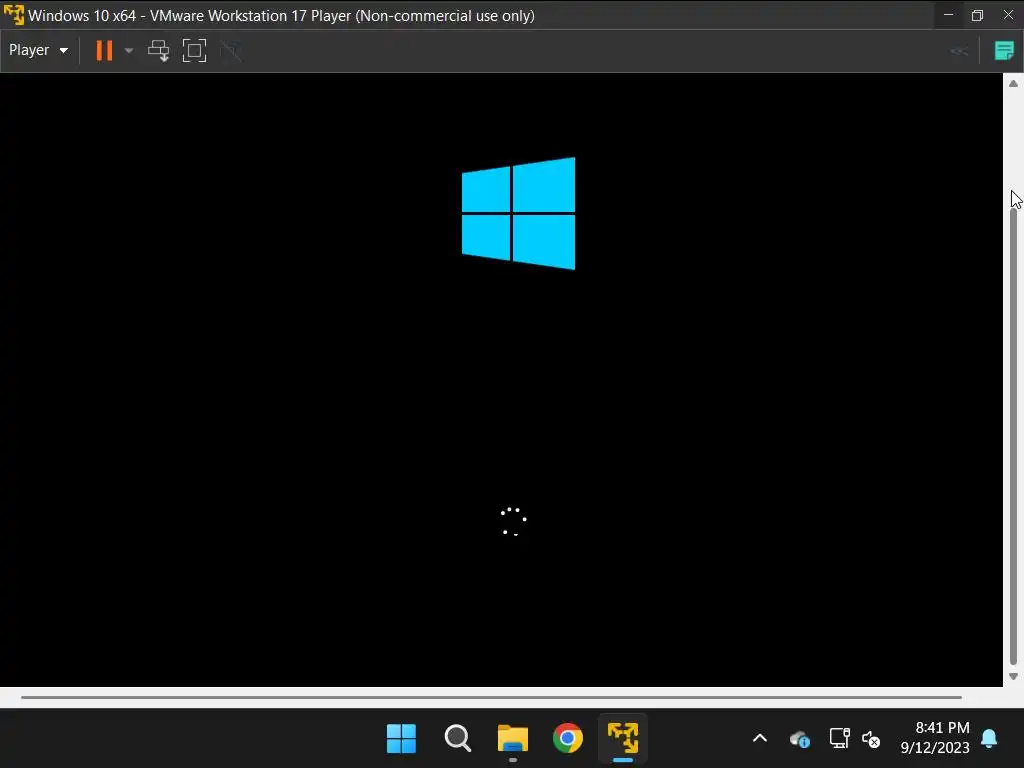Click Send Ctrl+Alt+Del toolbar icon
Viewport: 1024px width, 768px height.
(159, 50)
